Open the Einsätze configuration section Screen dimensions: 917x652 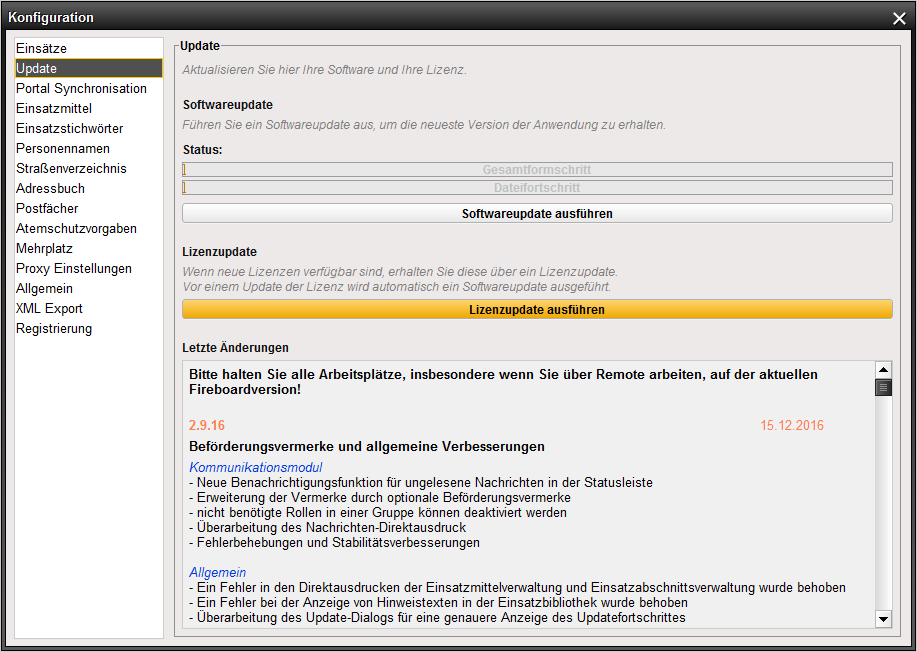point(42,48)
